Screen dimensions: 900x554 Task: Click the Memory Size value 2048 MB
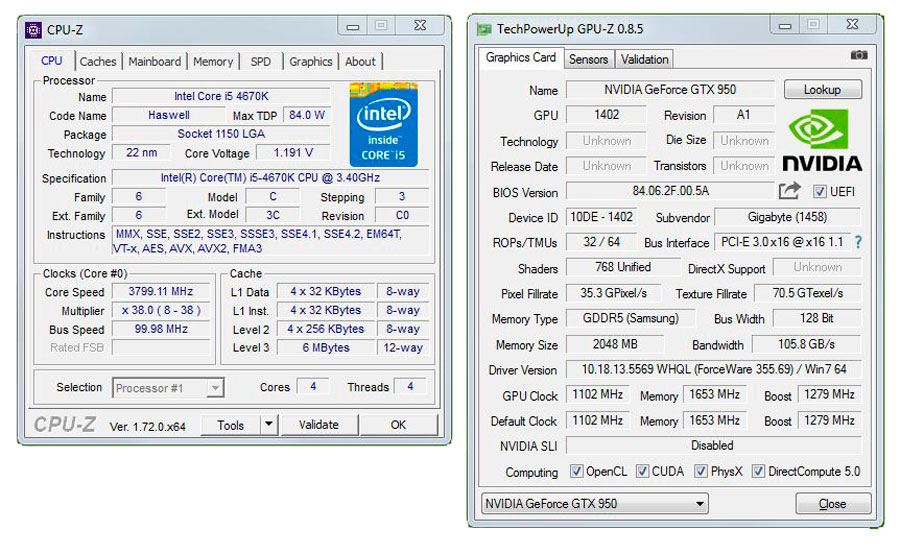pos(615,344)
